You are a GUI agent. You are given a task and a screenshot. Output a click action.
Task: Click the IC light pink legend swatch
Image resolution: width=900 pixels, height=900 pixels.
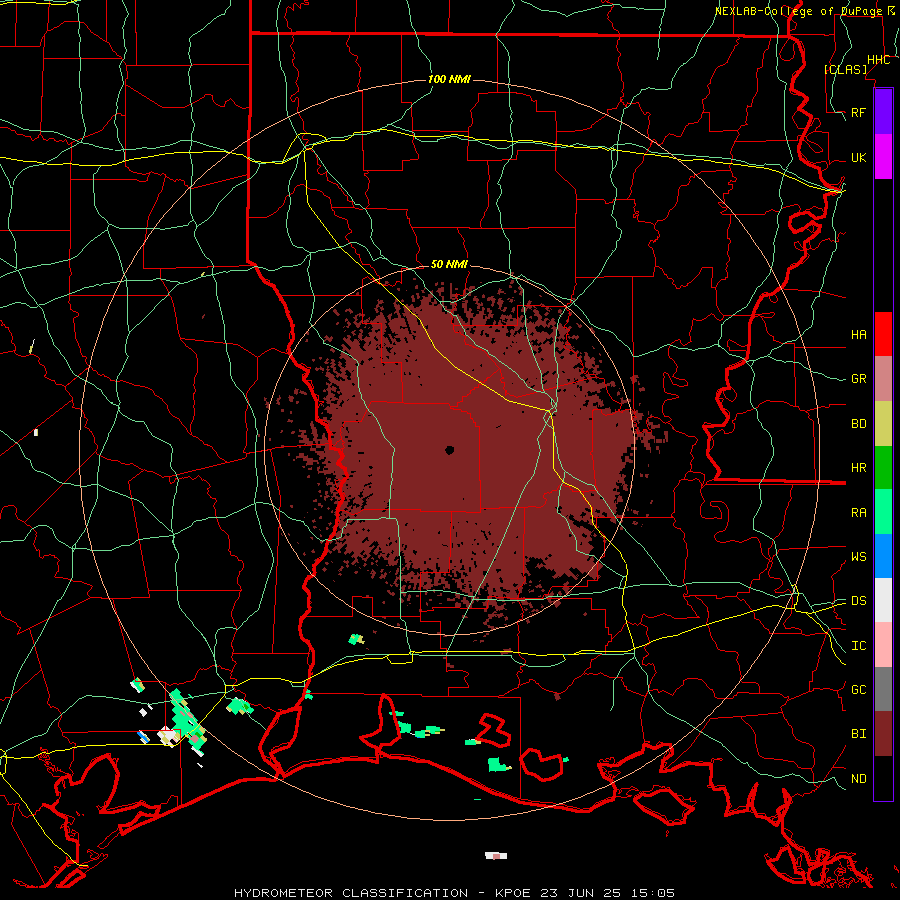[x=883, y=645]
